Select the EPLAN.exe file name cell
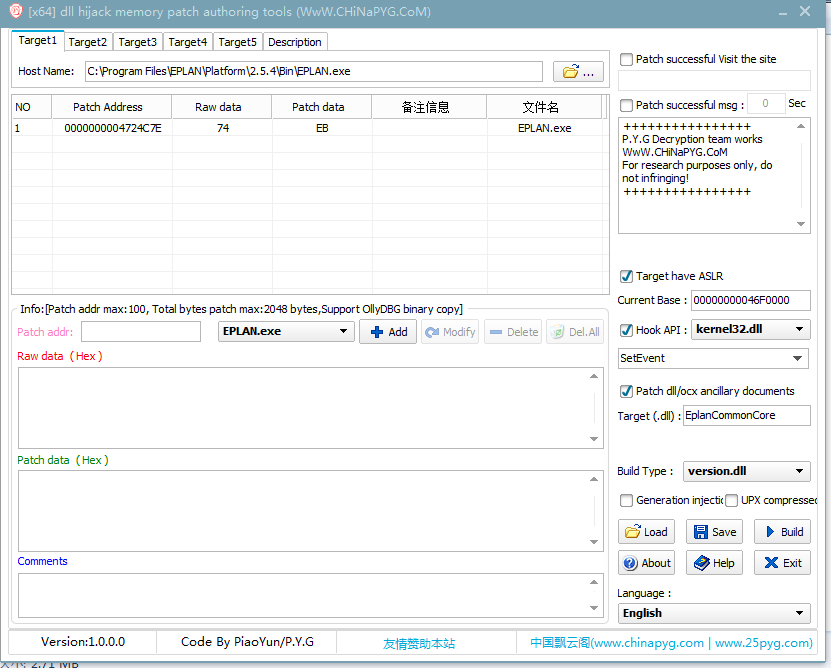The height and width of the screenshot is (668, 831). click(545, 128)
